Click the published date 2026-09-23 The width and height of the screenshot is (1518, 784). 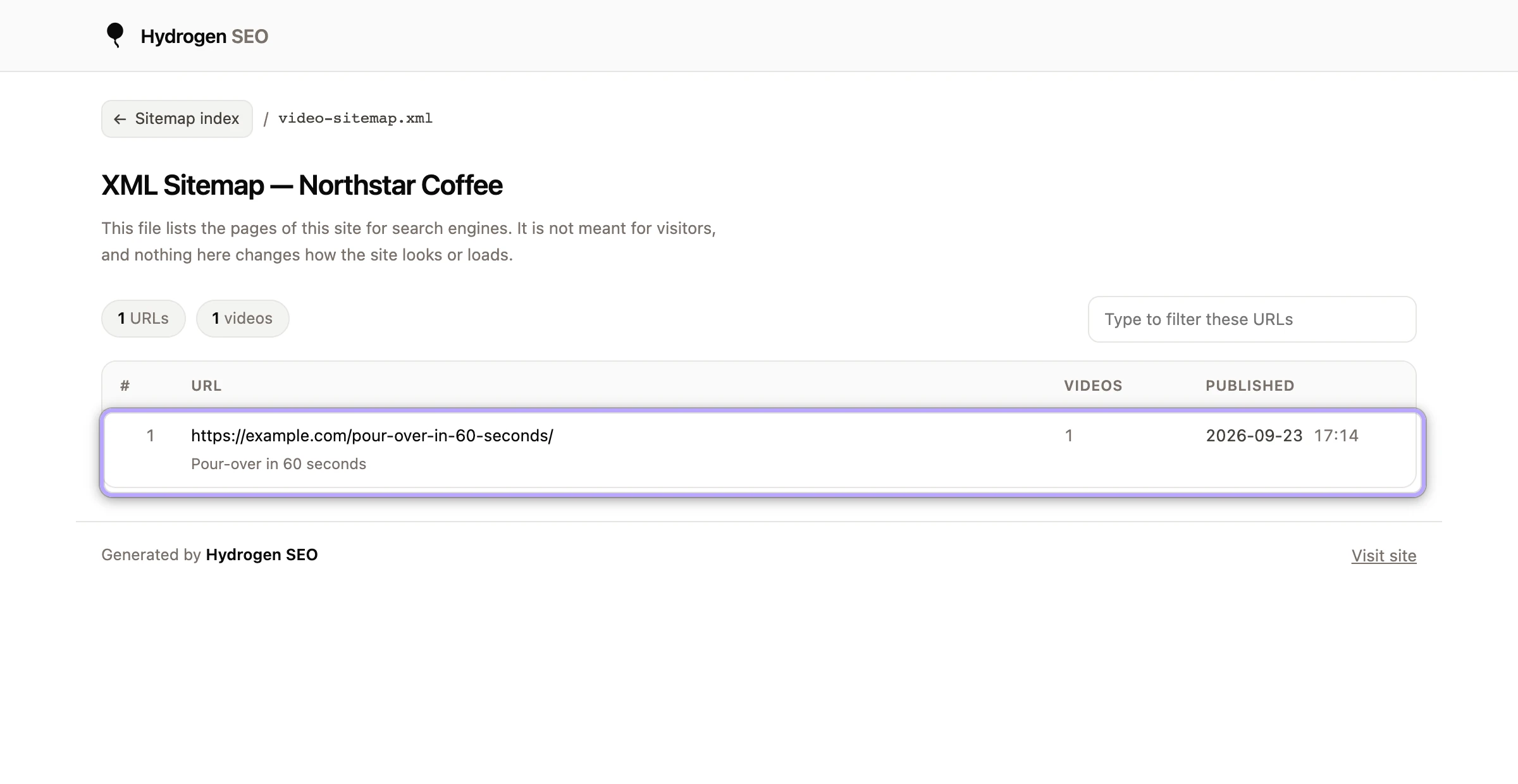1254,436
